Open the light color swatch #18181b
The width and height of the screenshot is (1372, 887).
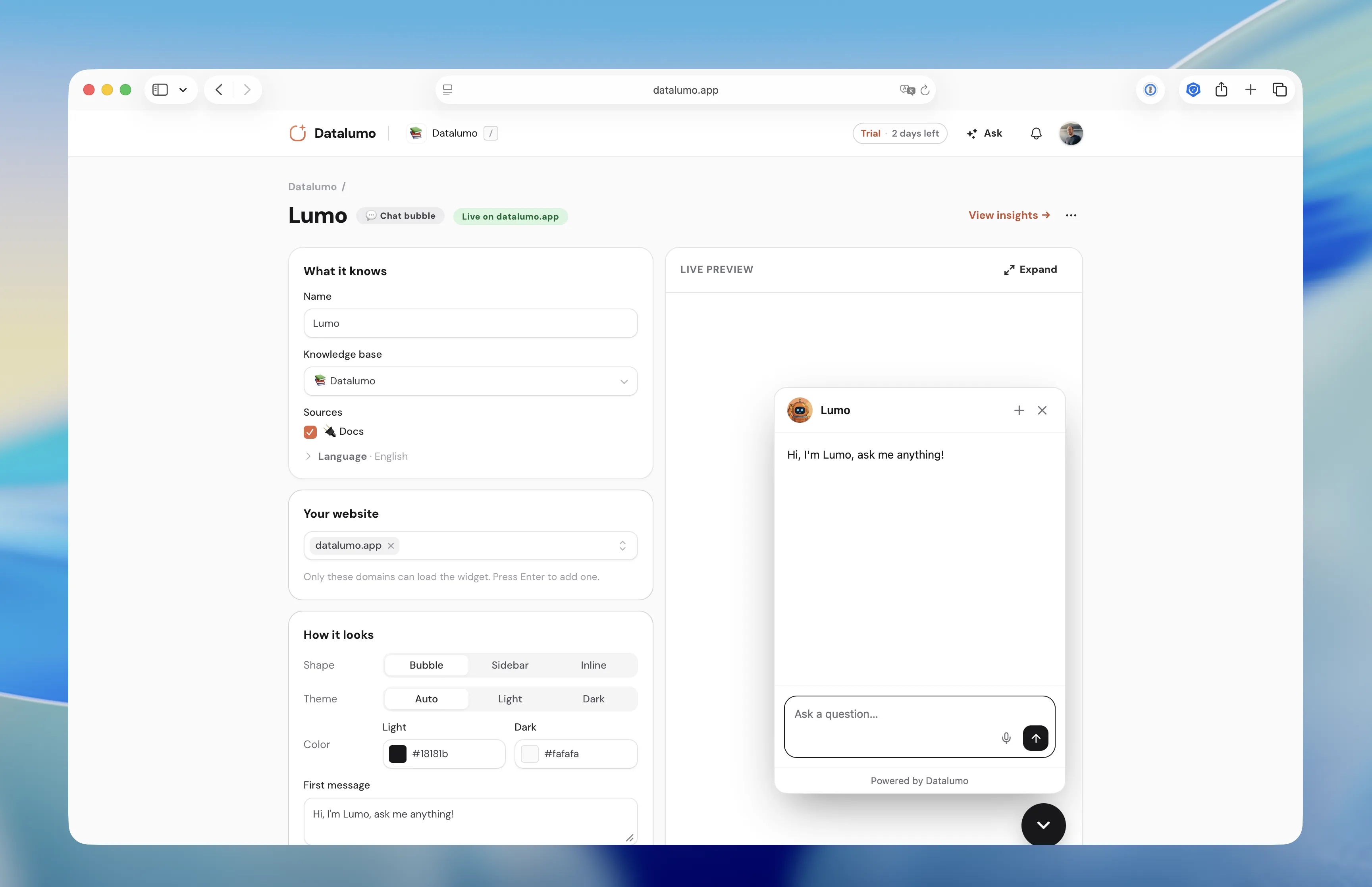click(397, 754)
